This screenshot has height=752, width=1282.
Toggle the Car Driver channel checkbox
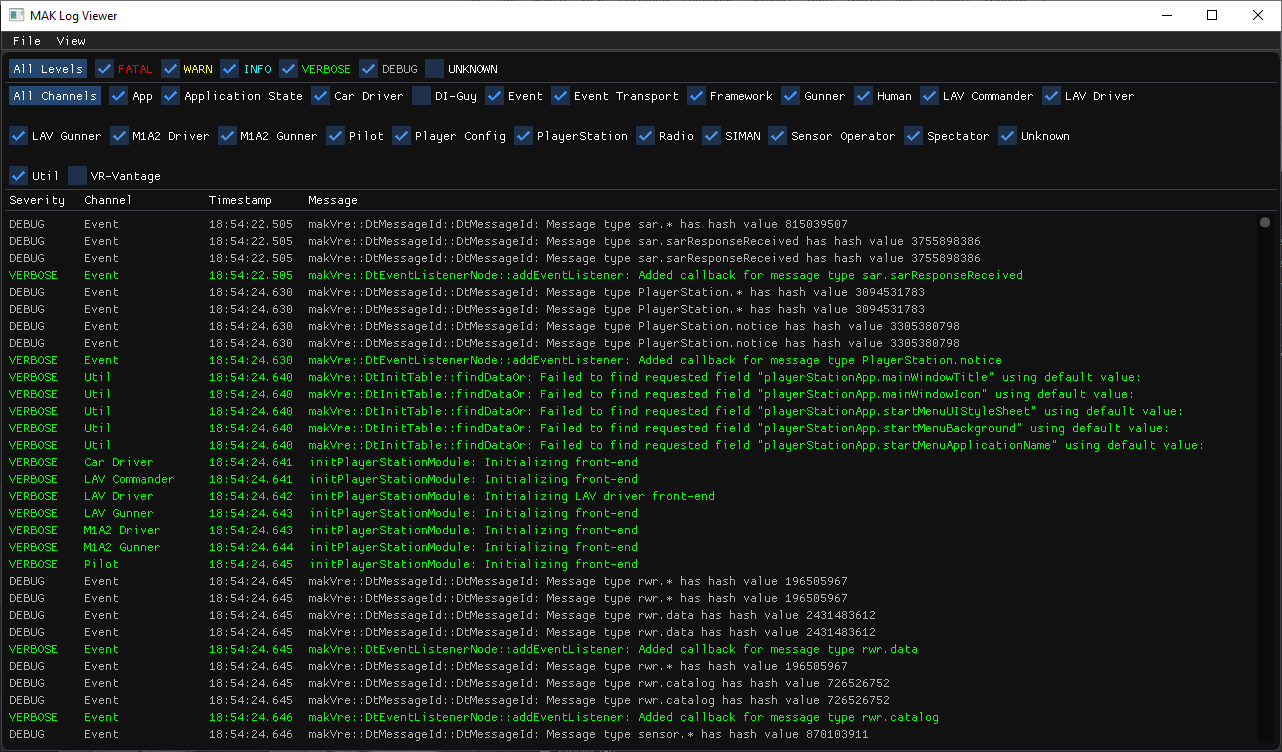(320, 96)
